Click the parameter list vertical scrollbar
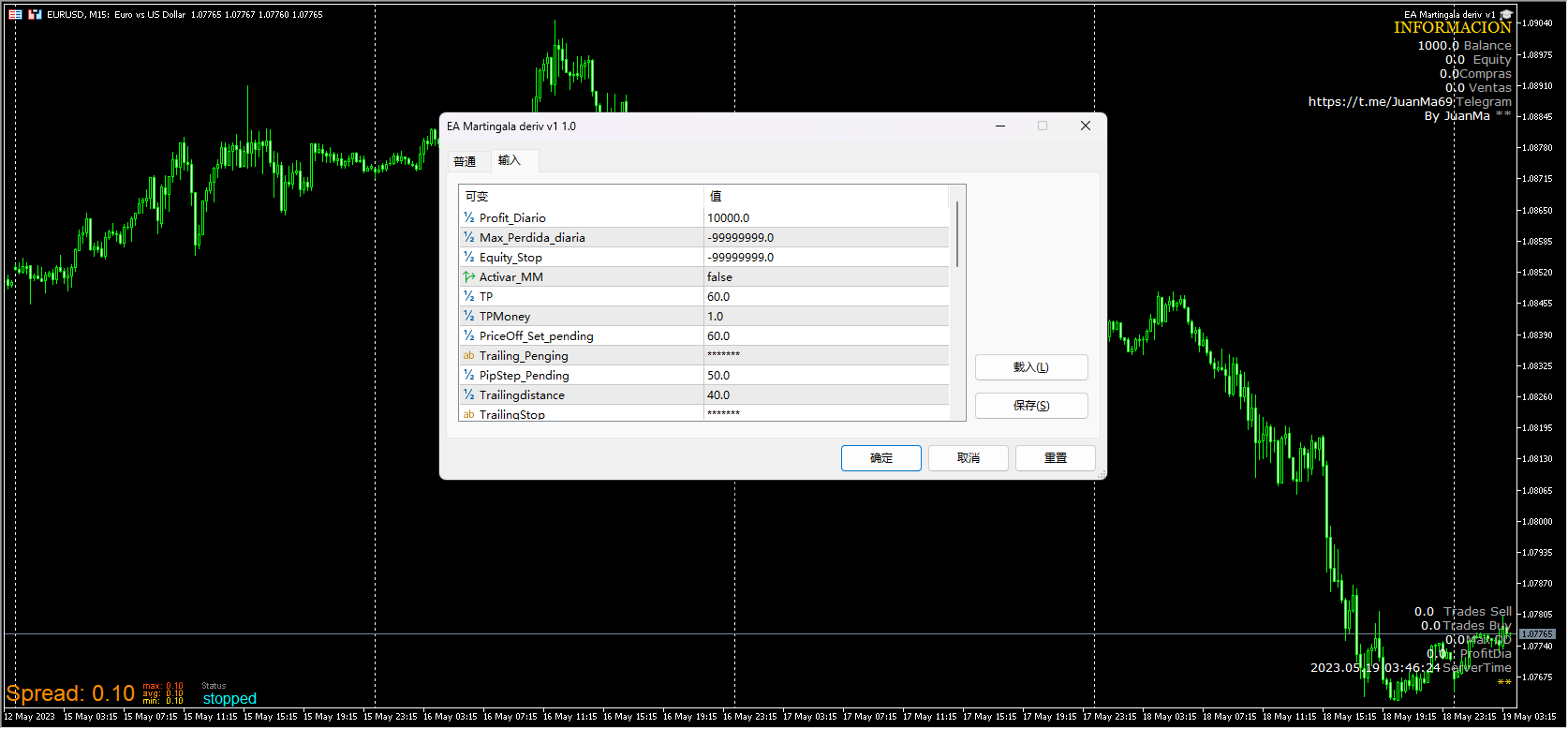This screenshot has height=729, width=1568. pyautogui.click(x=956, y=234)
